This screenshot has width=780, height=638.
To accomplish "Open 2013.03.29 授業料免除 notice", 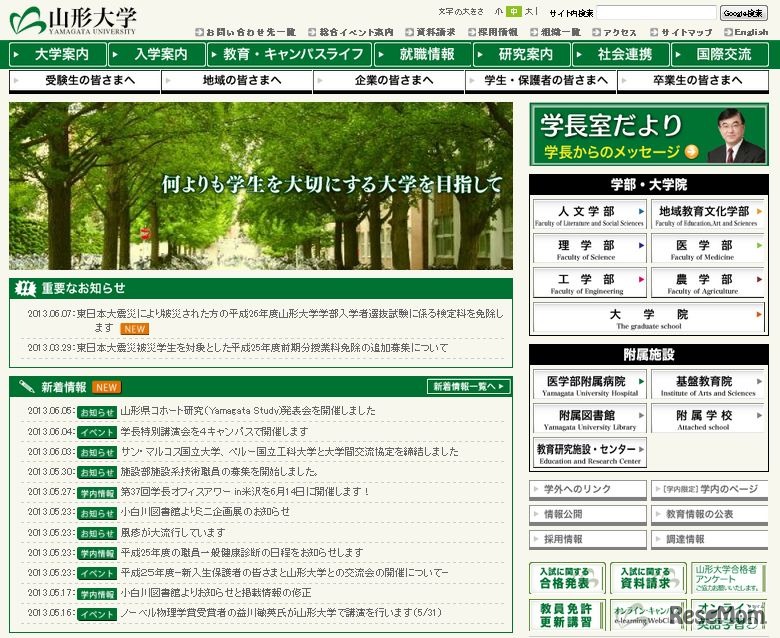I will click(262, 348).
